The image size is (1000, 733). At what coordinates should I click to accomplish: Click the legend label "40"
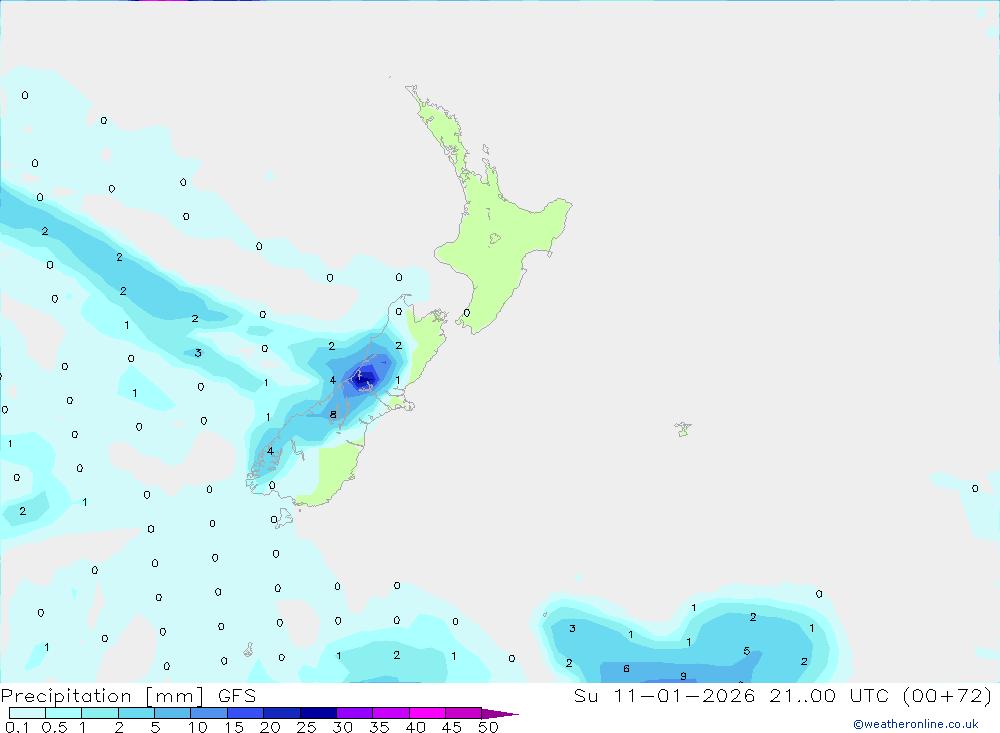416,727
